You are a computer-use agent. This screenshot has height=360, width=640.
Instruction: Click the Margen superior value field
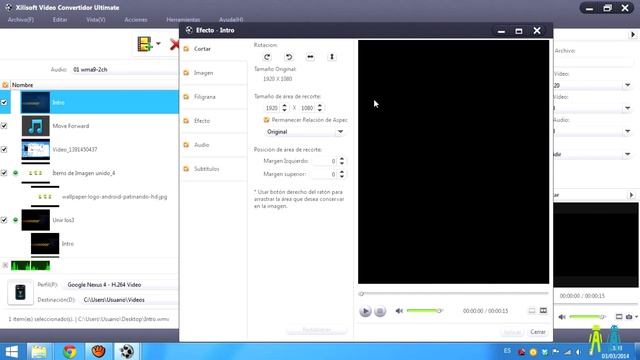[324, 174]
